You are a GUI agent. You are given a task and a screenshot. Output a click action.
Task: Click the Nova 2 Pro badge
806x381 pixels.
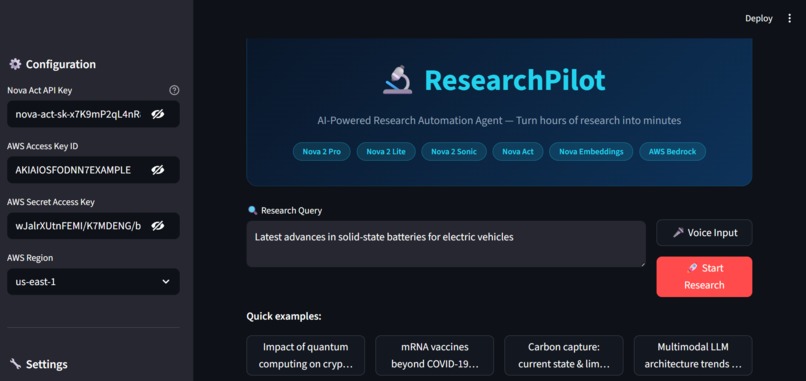click(322, 152)
